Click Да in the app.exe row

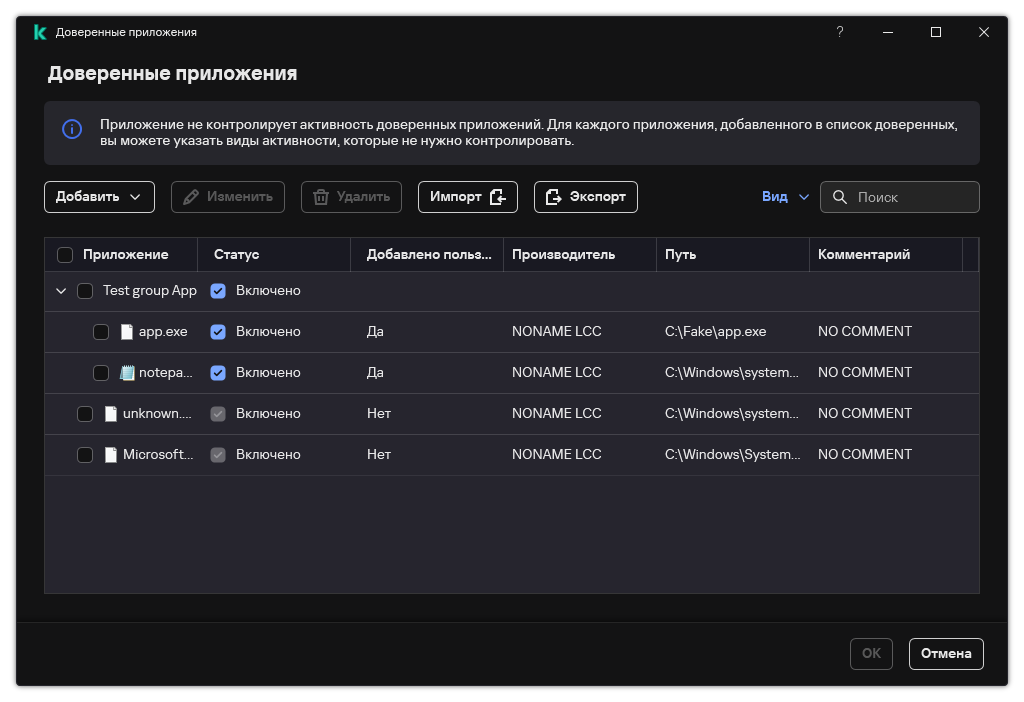(376, 332)
